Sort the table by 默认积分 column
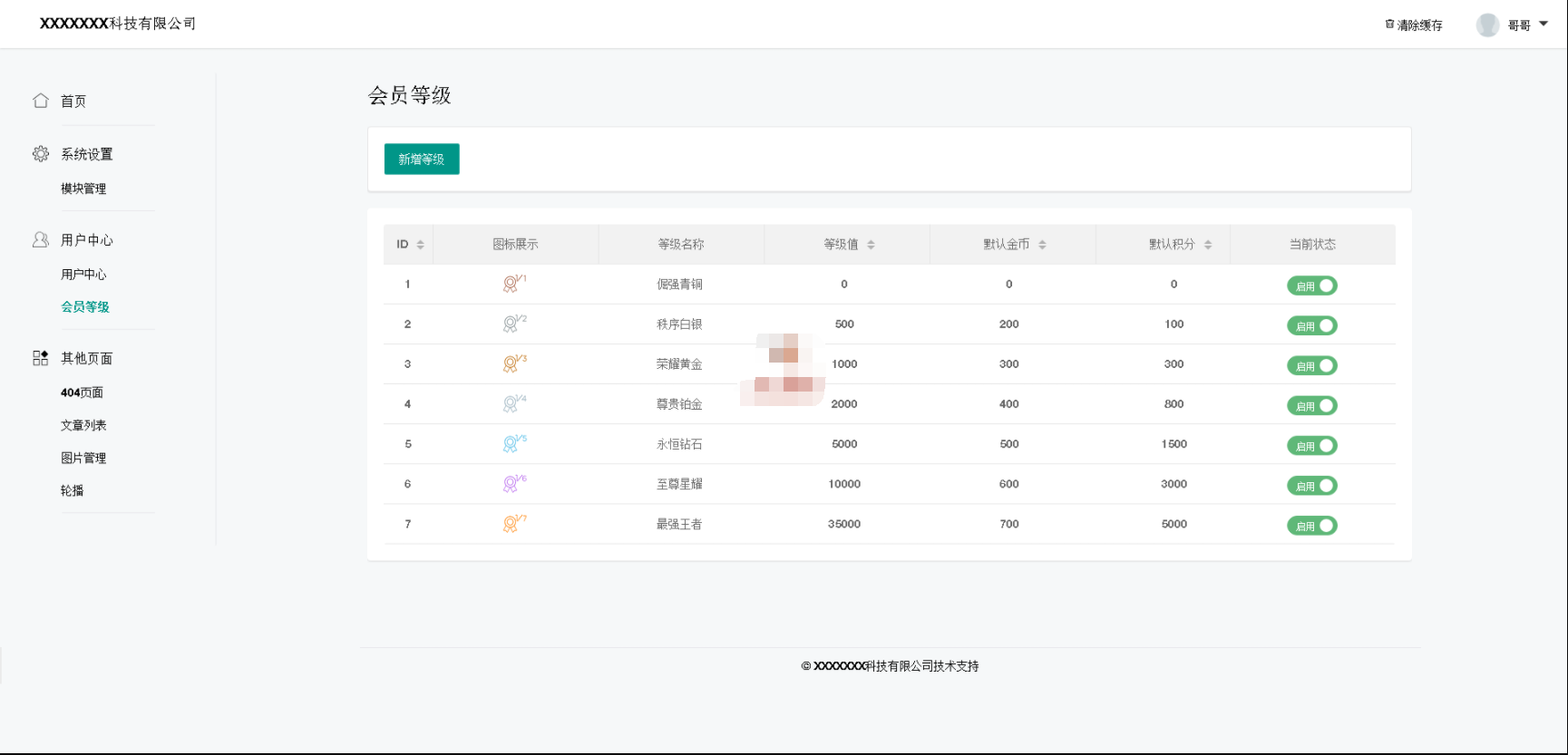 (1208, 245)
